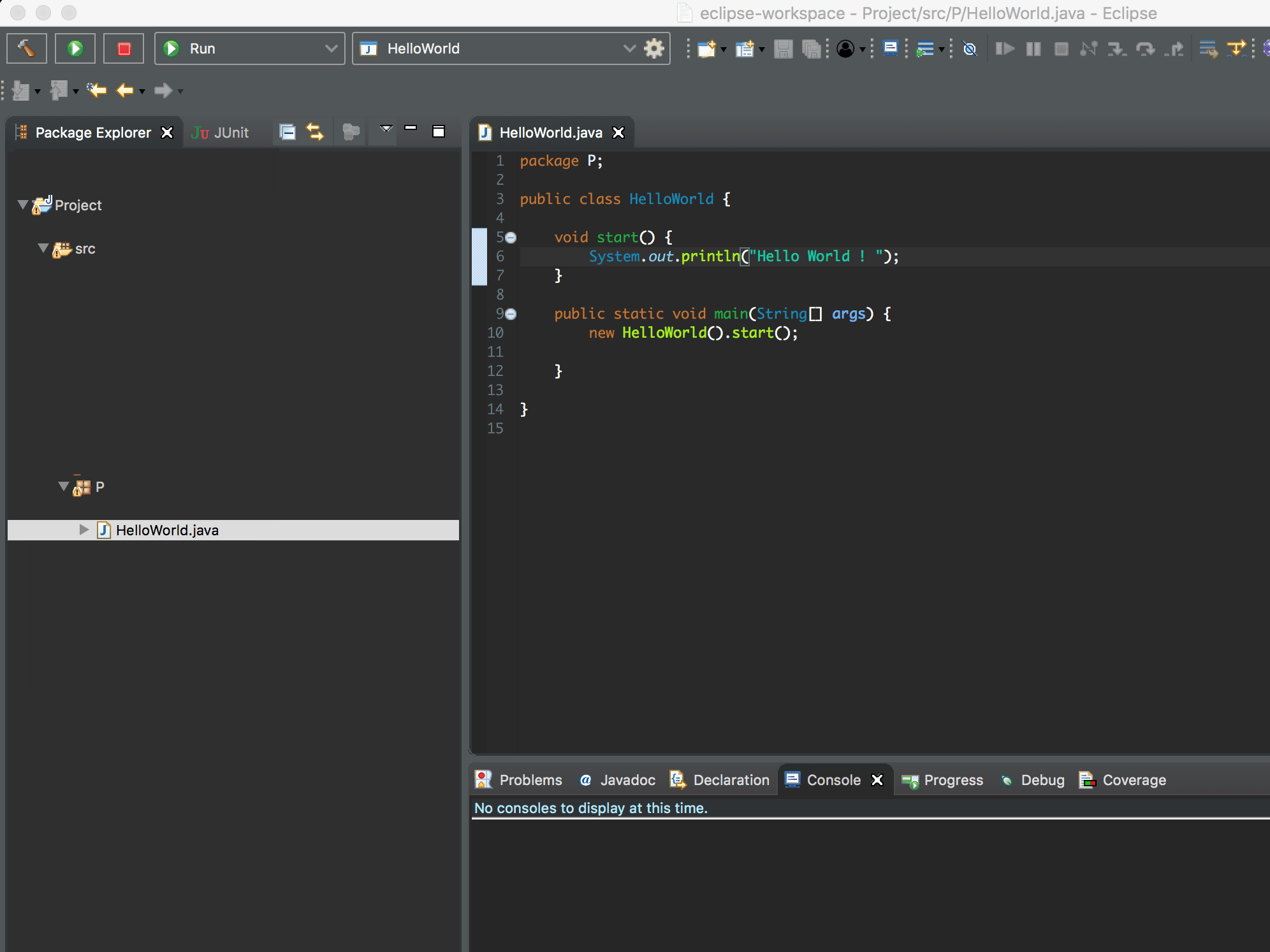Select HelloWorld.java in Package Explorer
This screenshot has height=952, width=1270.
pos(166,530)
